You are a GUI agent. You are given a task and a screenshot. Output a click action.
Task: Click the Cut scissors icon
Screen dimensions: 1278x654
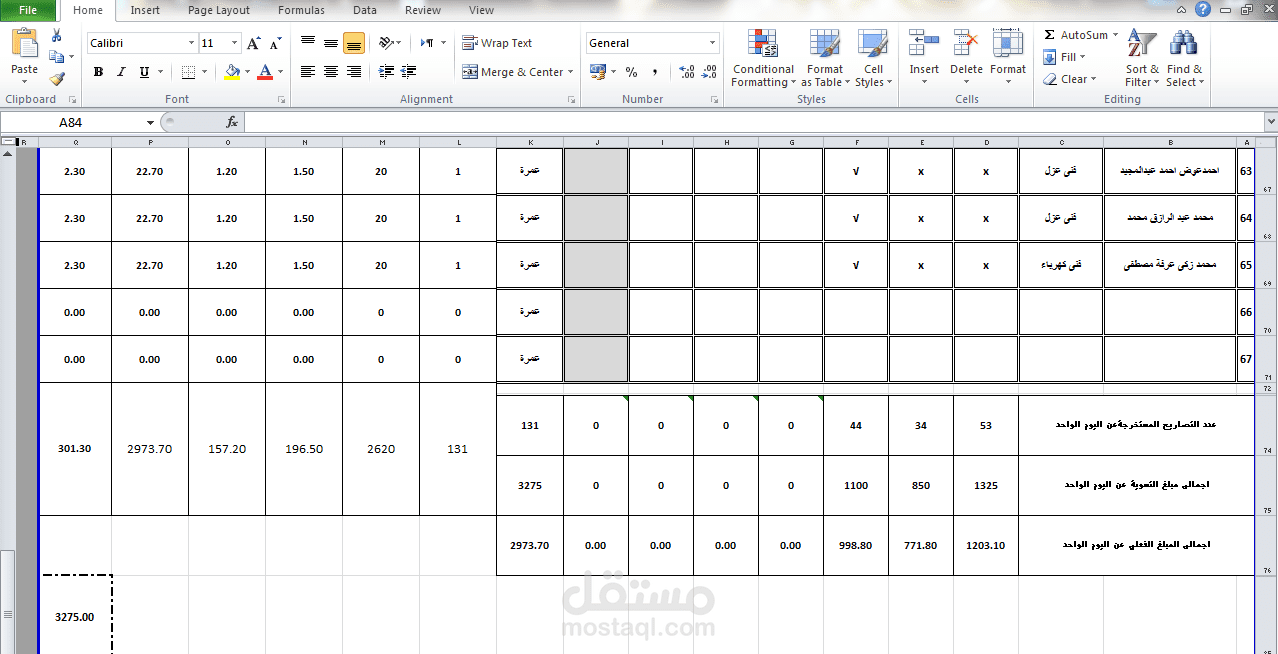coord(56,36)
